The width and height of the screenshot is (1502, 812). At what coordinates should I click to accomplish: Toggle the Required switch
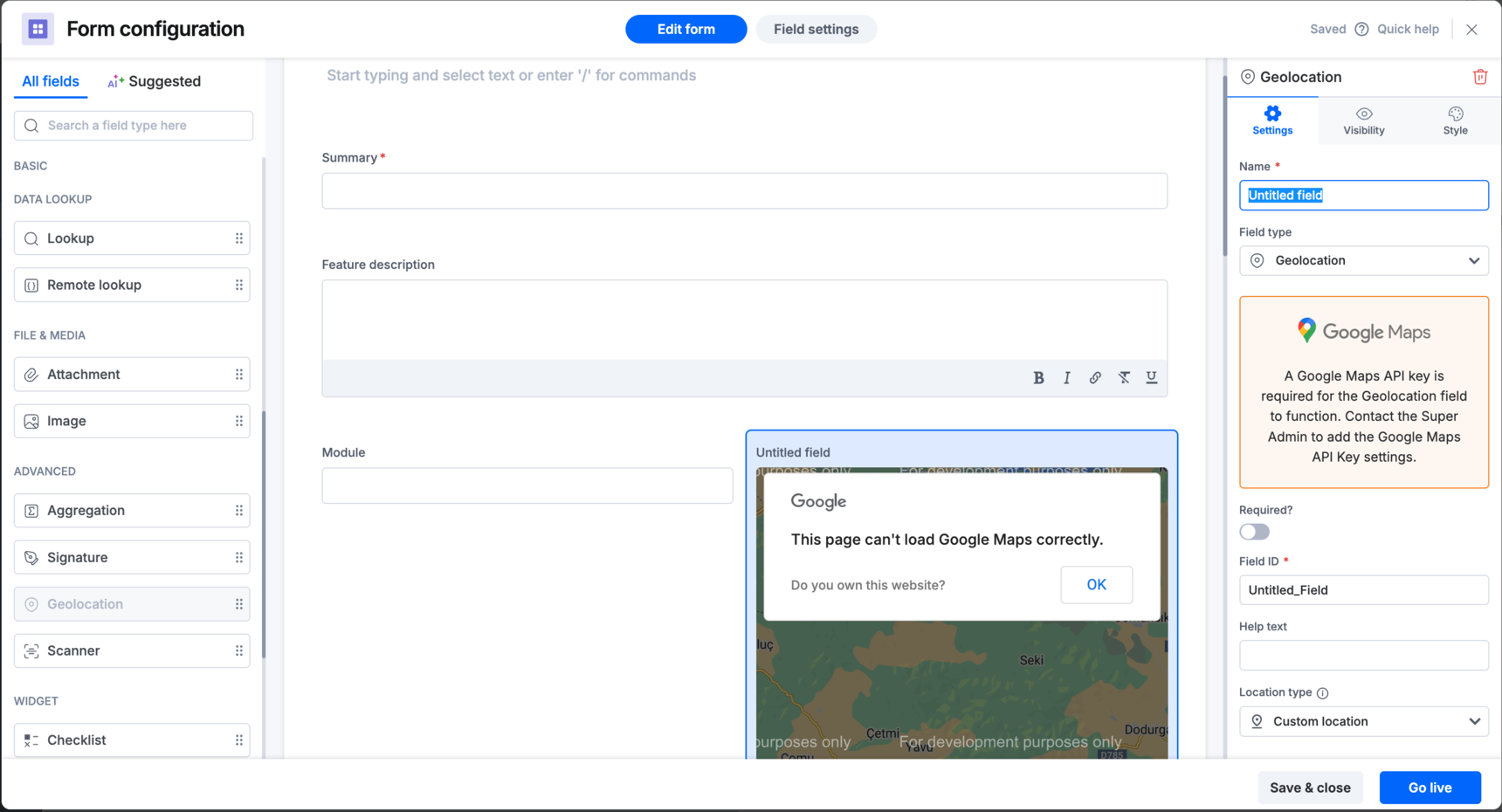pyautogui.click(x=1254, y=532)
